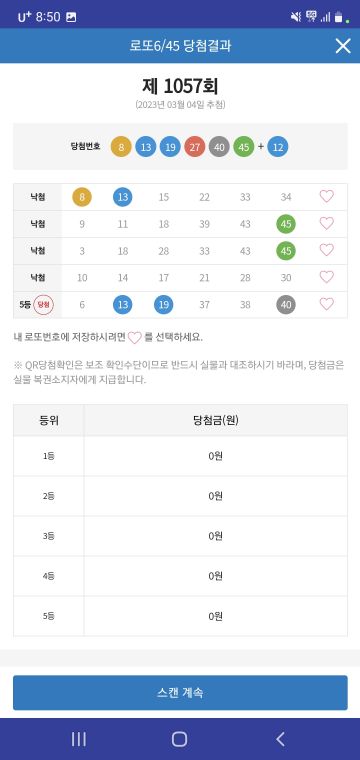Image resolution: width=360 pixels, height=760 pixels.
Task: Go back with Android back arrow
Action: (x=280, y=739)
